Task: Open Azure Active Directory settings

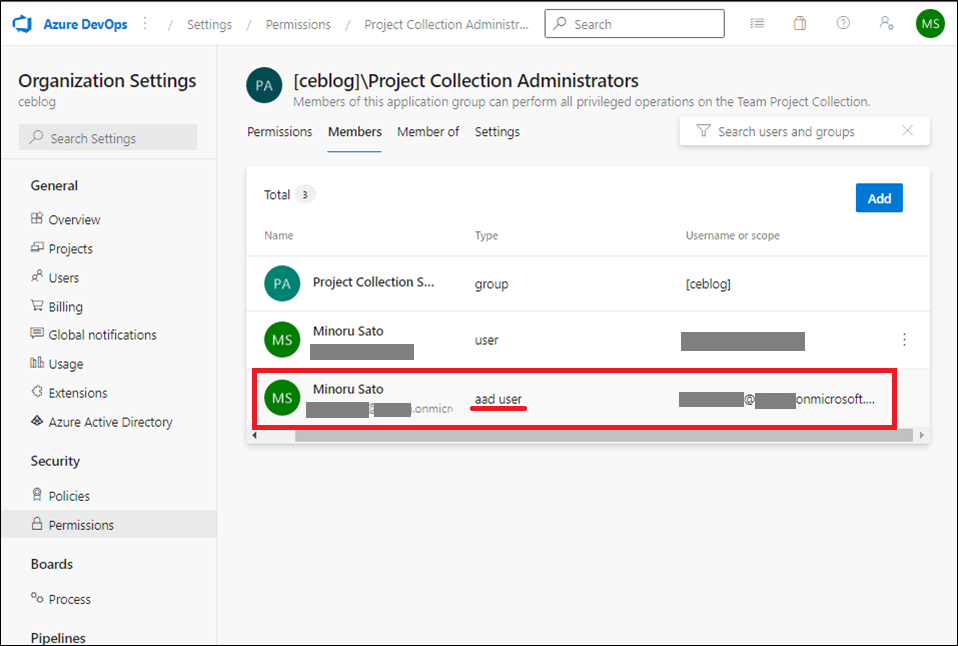Action: point(111,422)
